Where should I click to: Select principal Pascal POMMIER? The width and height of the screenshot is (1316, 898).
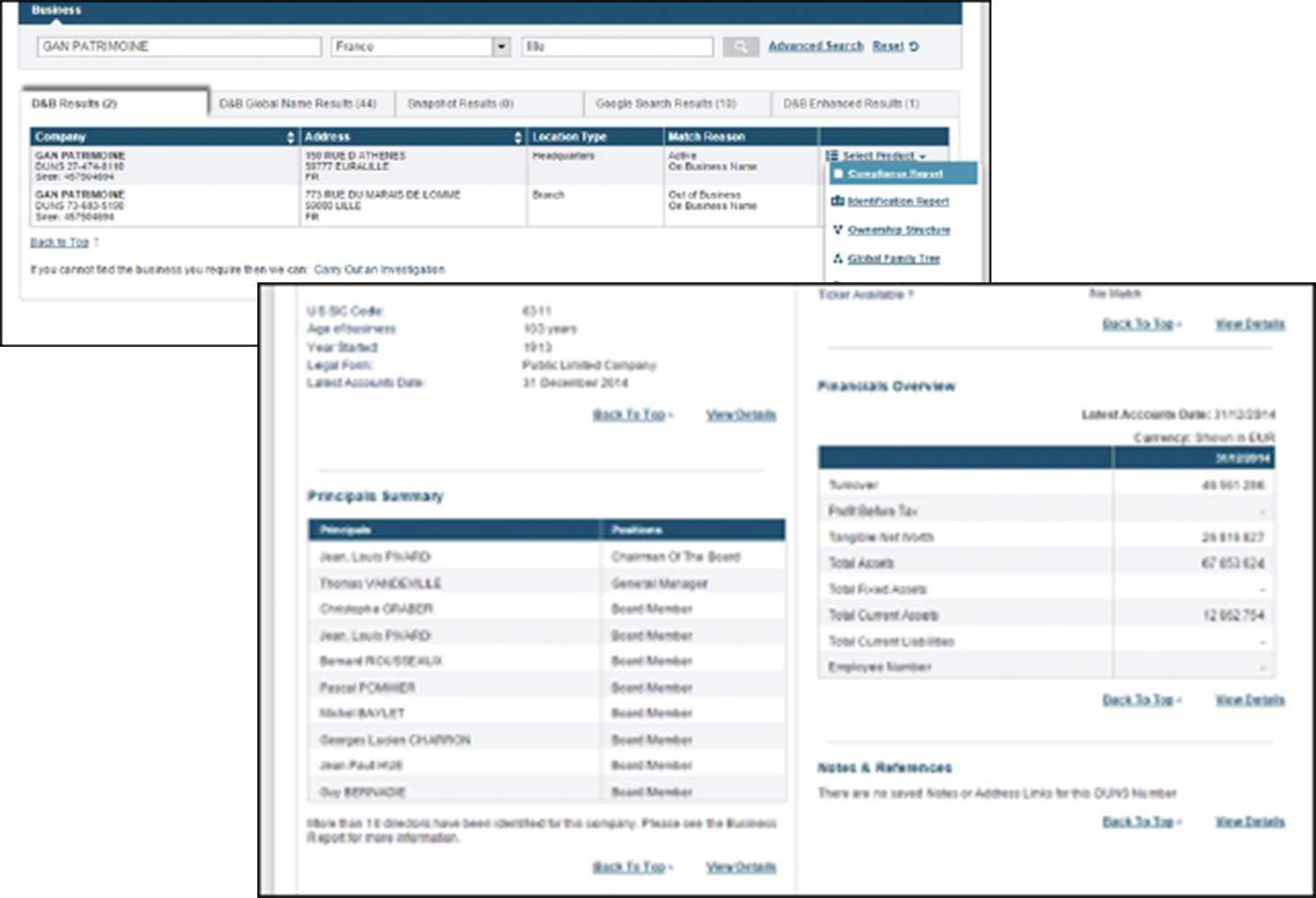368,688
